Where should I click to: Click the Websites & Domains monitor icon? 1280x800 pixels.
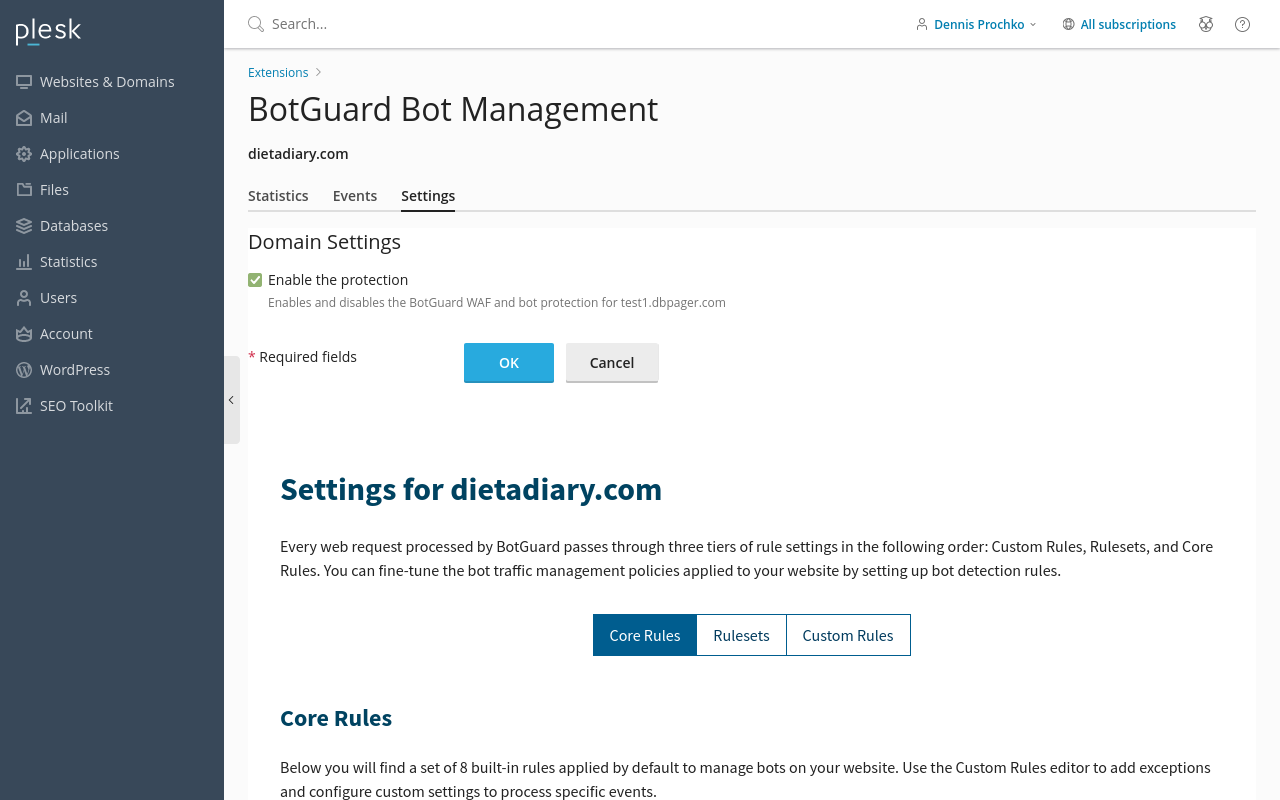click(24, 82)
